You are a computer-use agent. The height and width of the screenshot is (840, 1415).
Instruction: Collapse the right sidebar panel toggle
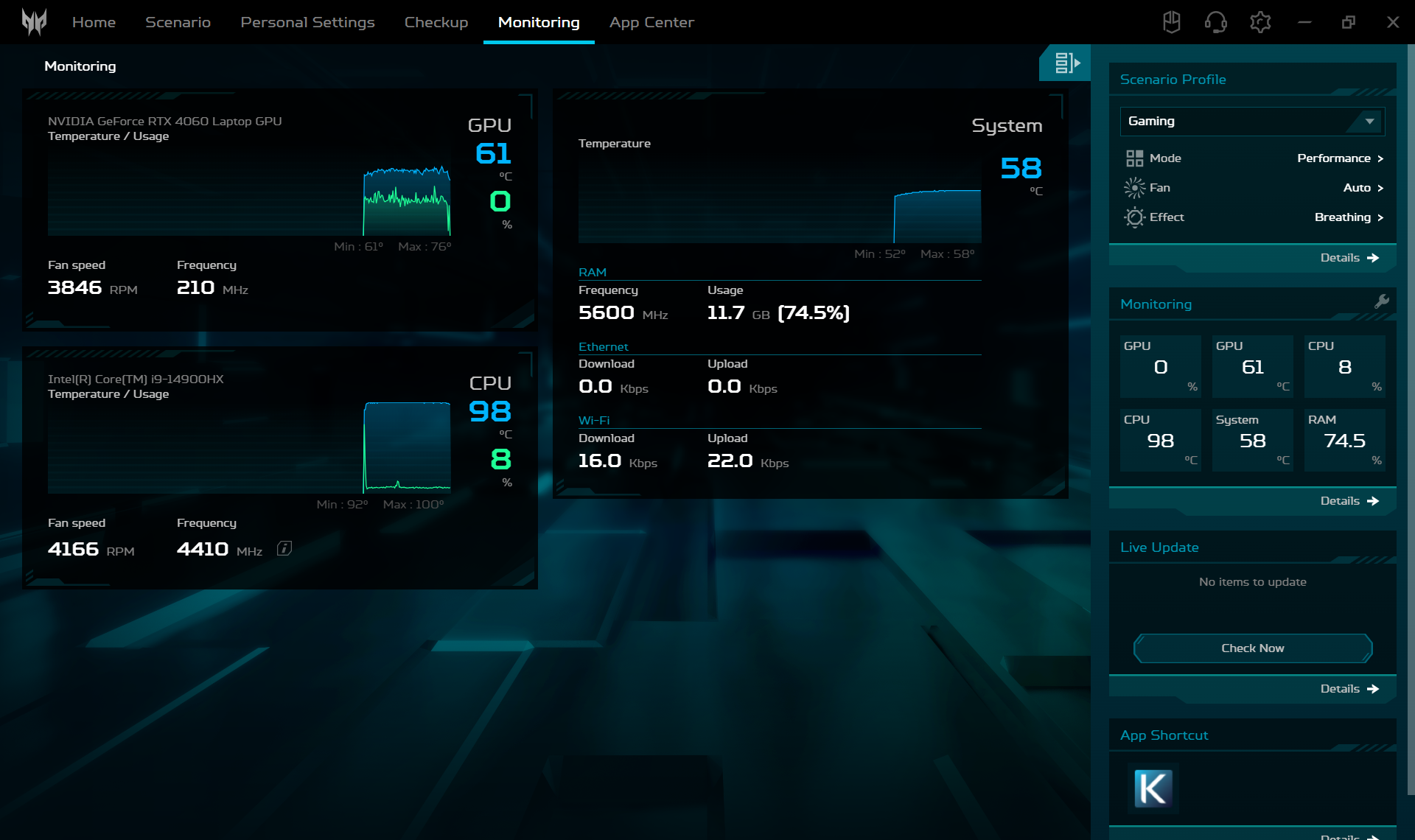[1066, 63]
